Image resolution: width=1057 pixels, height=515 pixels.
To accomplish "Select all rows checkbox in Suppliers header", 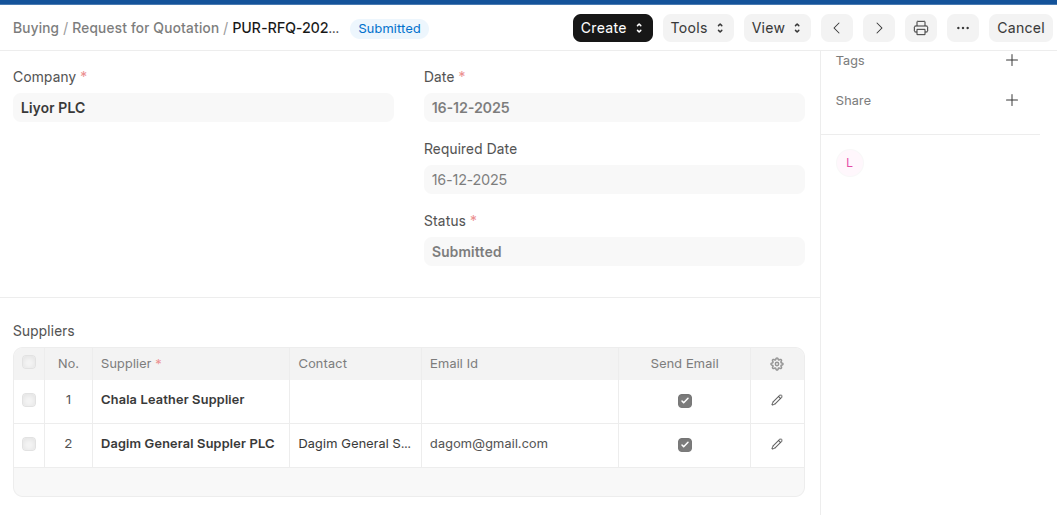I will 29,363.
